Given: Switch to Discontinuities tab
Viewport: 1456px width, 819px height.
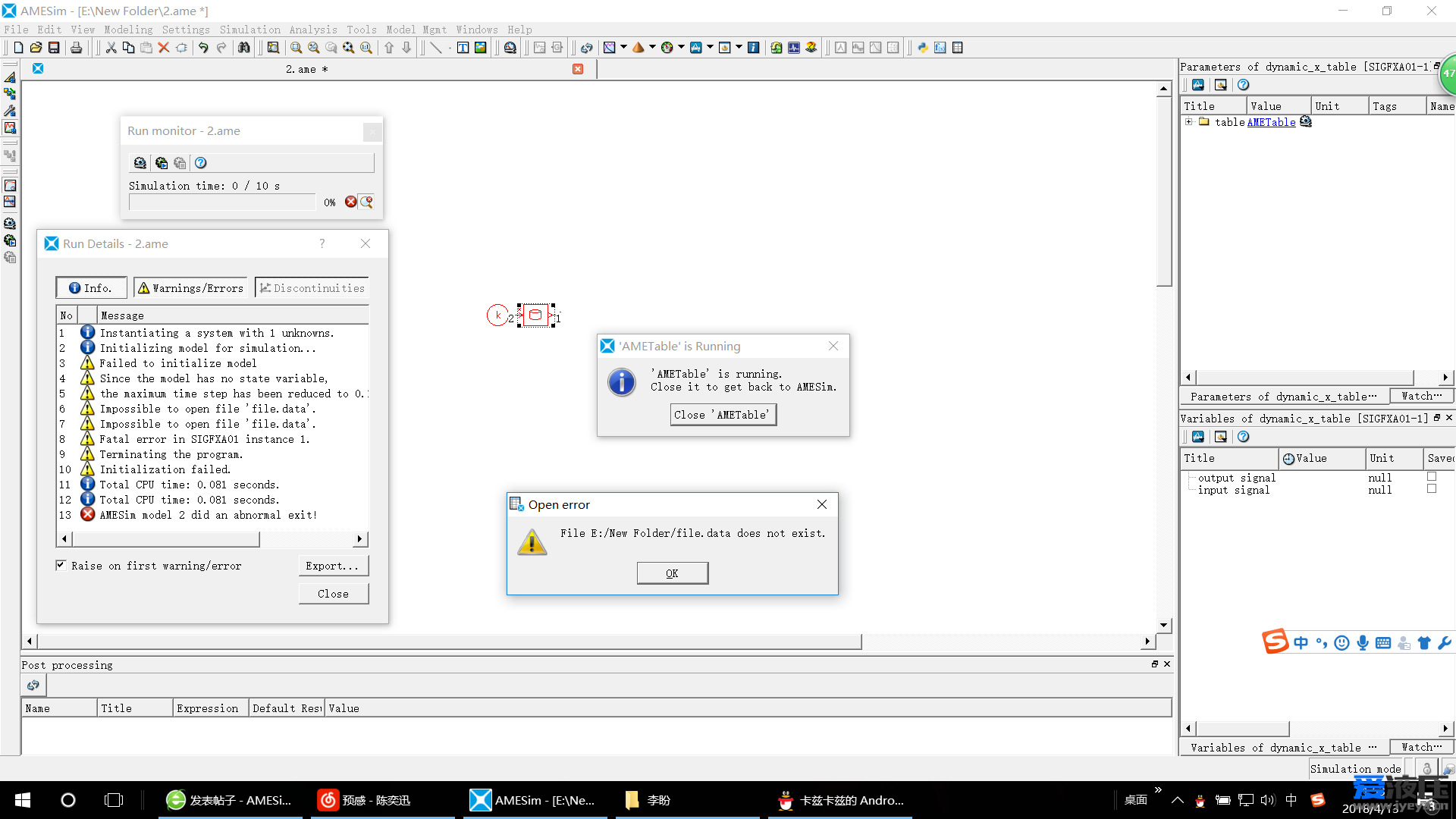Looking at the screenshot, I should 312,288.
